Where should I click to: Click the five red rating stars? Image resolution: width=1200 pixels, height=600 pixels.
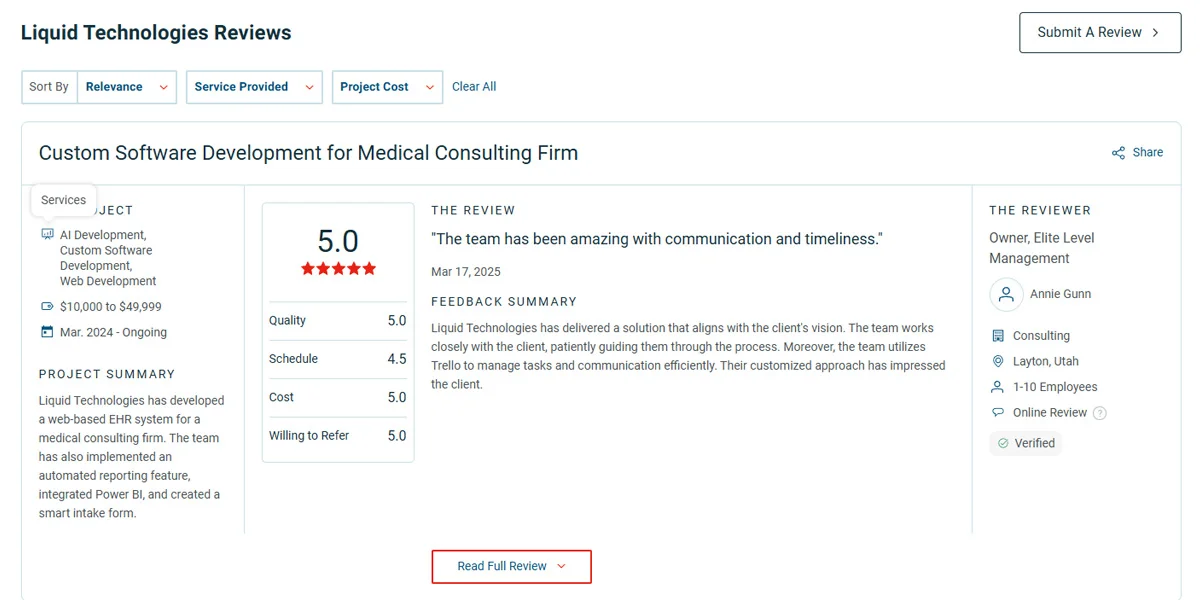(x=338, y=269)
